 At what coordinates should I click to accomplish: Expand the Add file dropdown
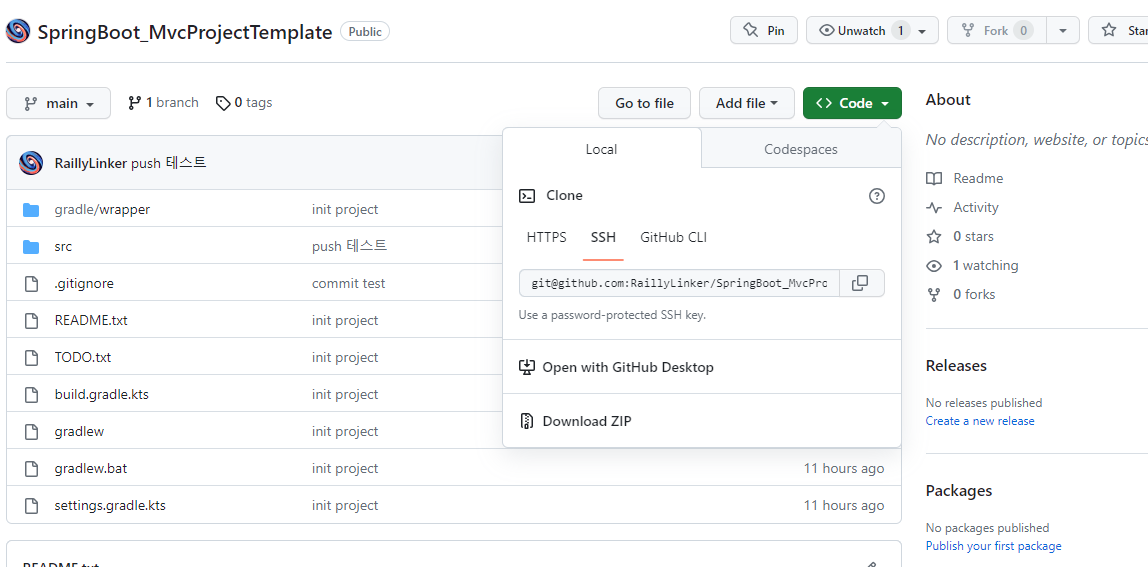pos(747,103)
